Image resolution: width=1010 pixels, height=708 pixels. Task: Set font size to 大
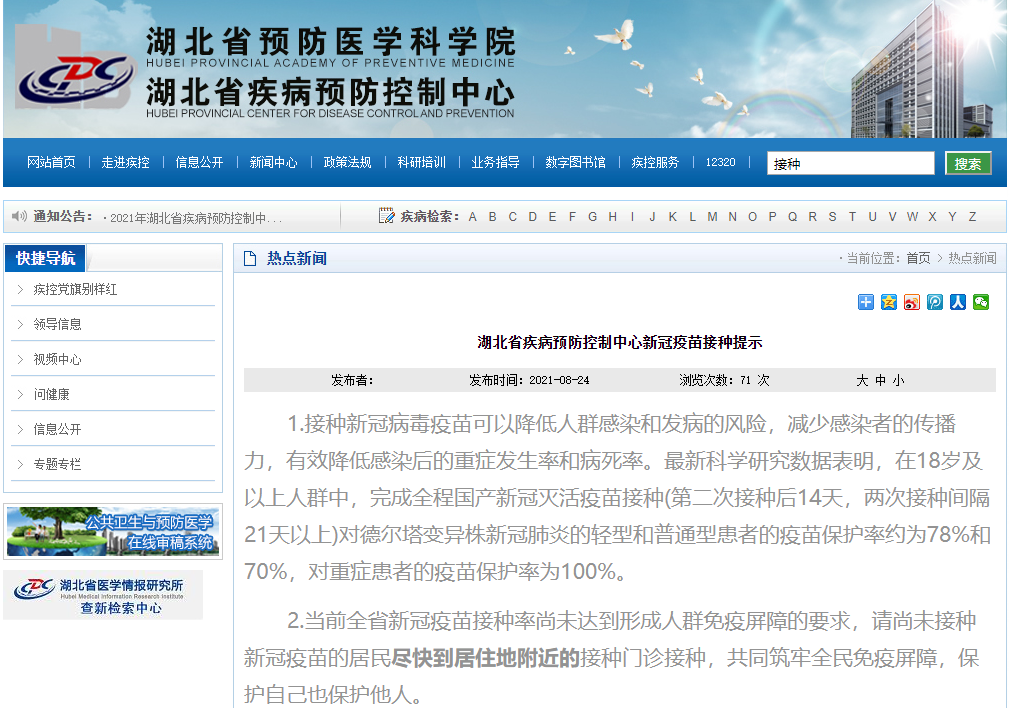pos(862,380)
